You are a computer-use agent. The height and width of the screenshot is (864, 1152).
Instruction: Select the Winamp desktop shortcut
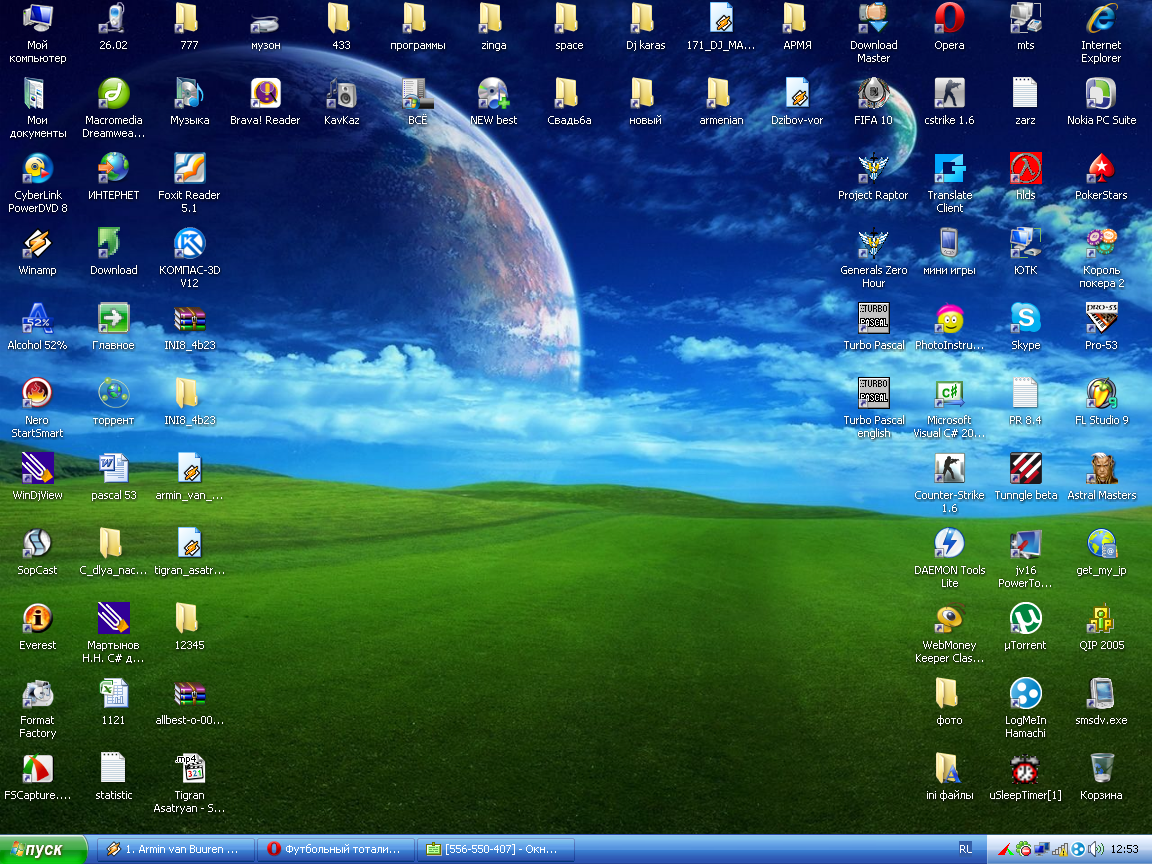pos(37,244)
